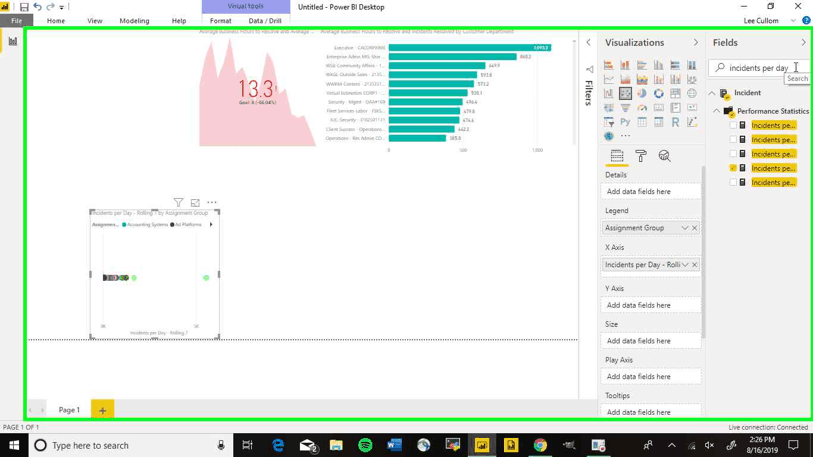Image resolution: width=814 pixels, height=457 pixels.
Task: Choose the Clustered column chart visual
Action: [x=658, y=65]
